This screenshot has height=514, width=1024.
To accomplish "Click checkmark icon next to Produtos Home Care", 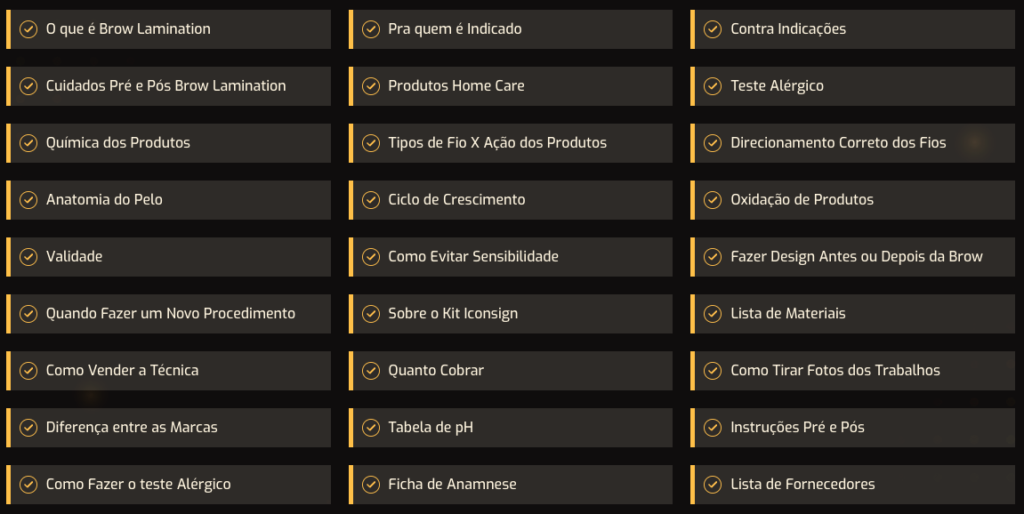I will click(x=371, y=86).
